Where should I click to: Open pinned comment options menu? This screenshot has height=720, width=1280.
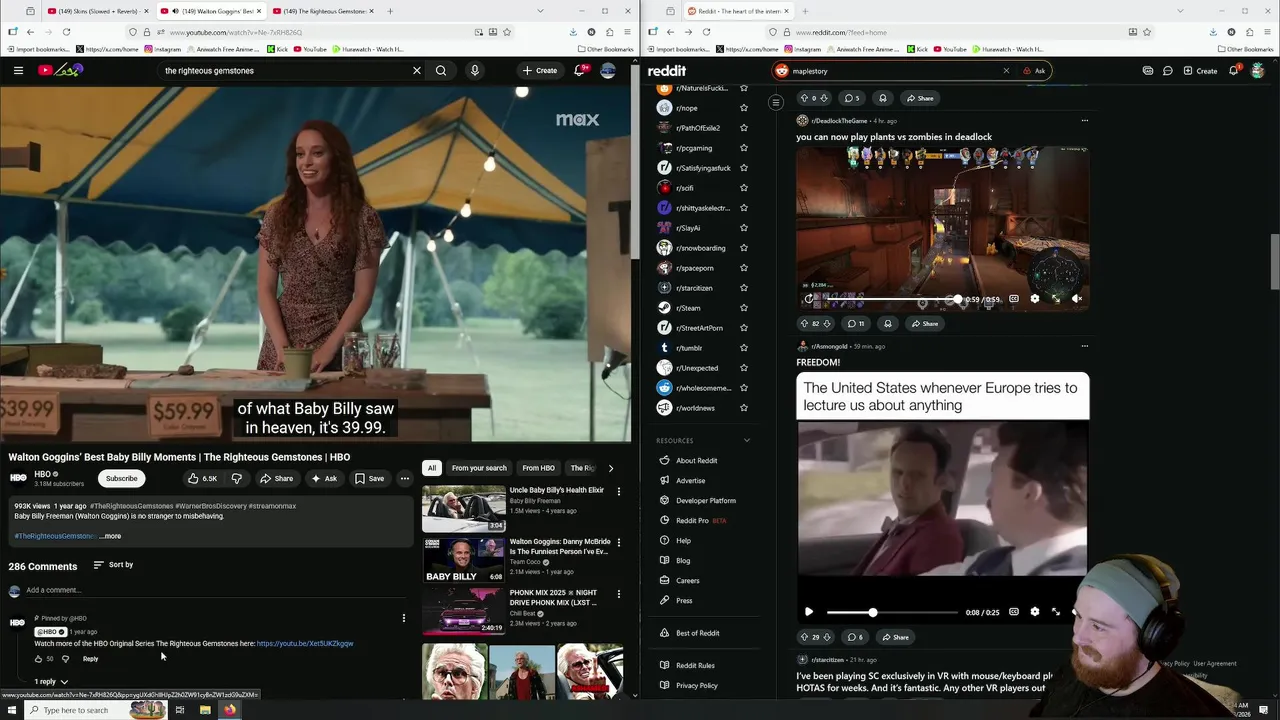404,618
